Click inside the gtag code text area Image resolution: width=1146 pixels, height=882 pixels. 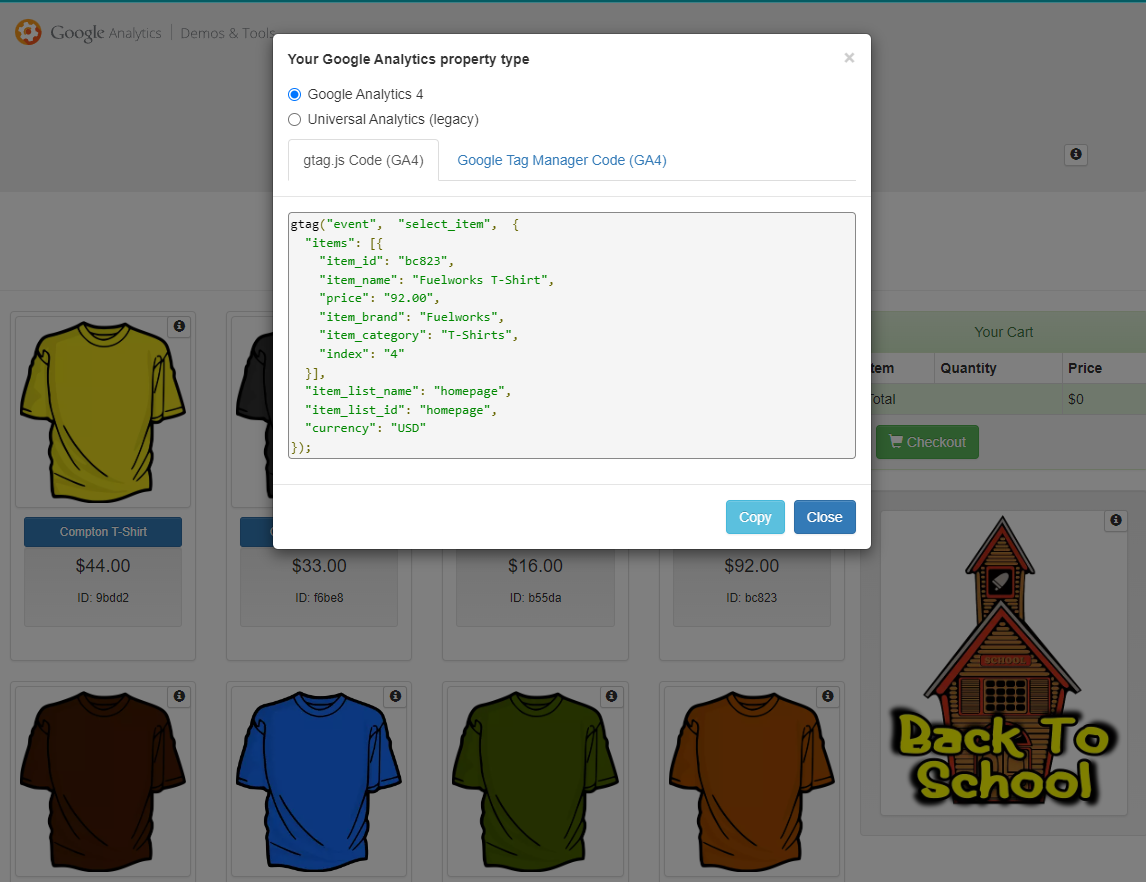572,335
